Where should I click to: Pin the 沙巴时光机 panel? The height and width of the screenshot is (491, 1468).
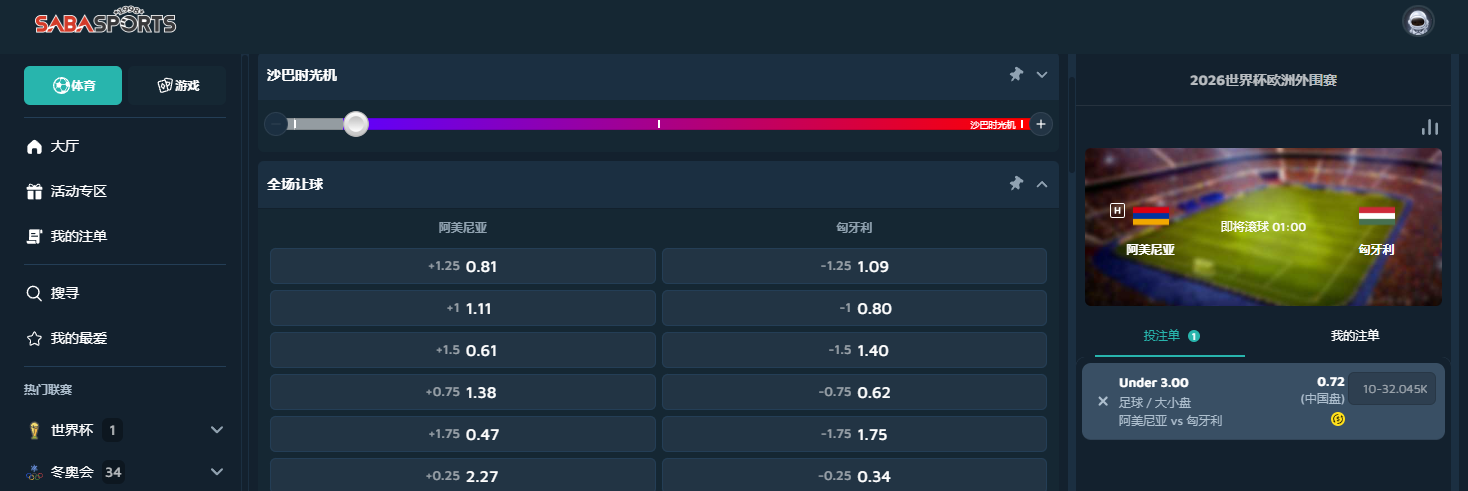click(x=1016, y=74)
